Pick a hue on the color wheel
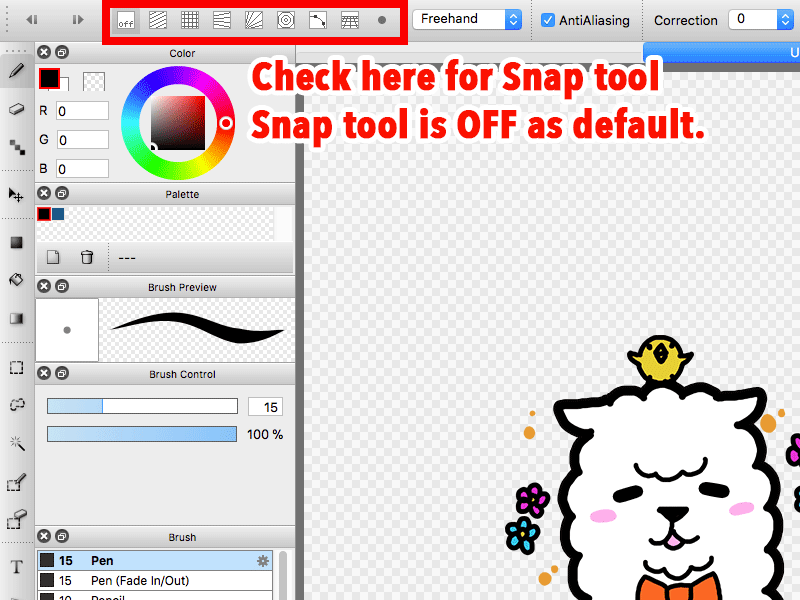This screenshot has width=800, height=600. pos(178,73)
